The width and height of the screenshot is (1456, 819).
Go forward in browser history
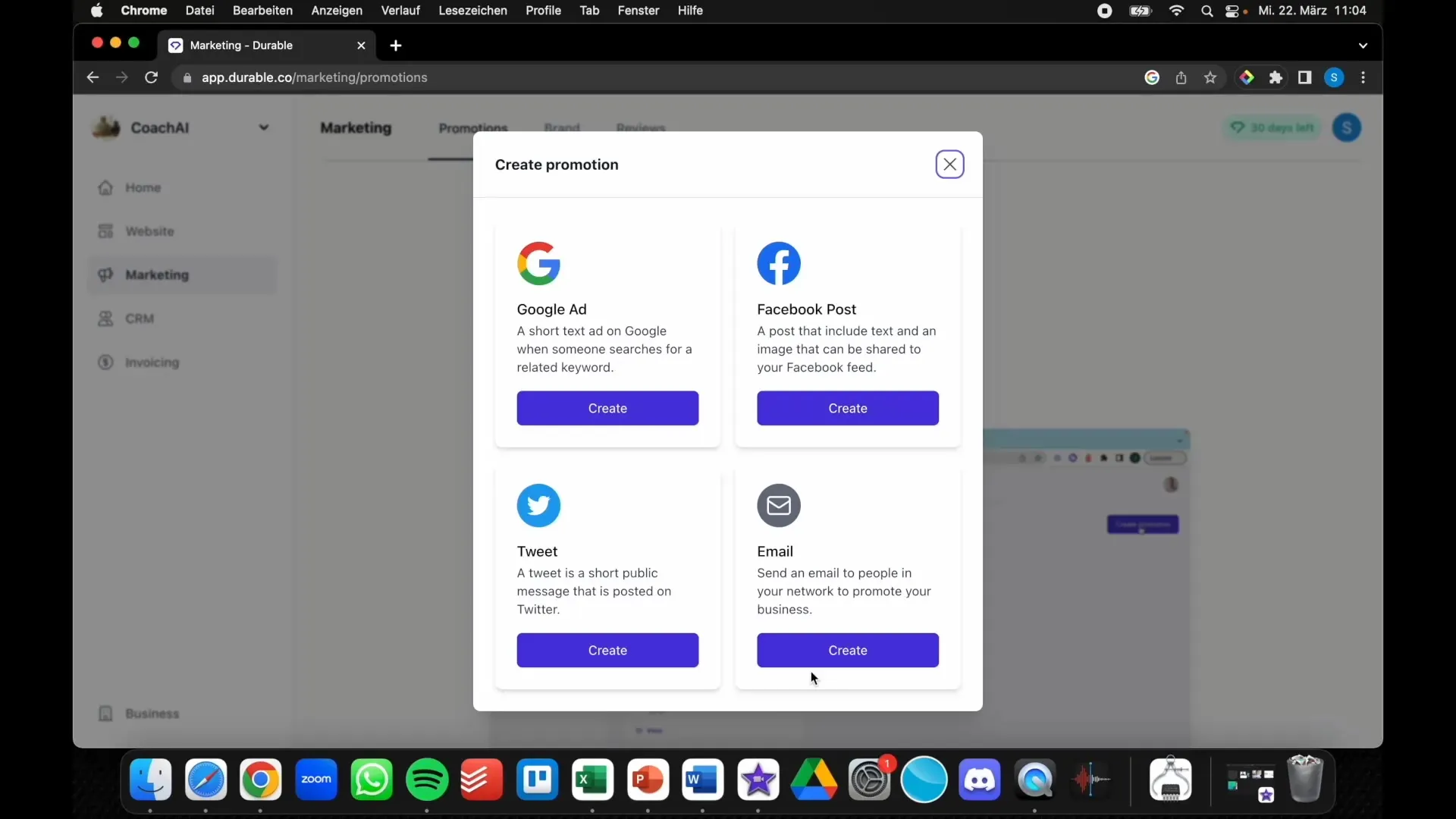click(121, 77)
